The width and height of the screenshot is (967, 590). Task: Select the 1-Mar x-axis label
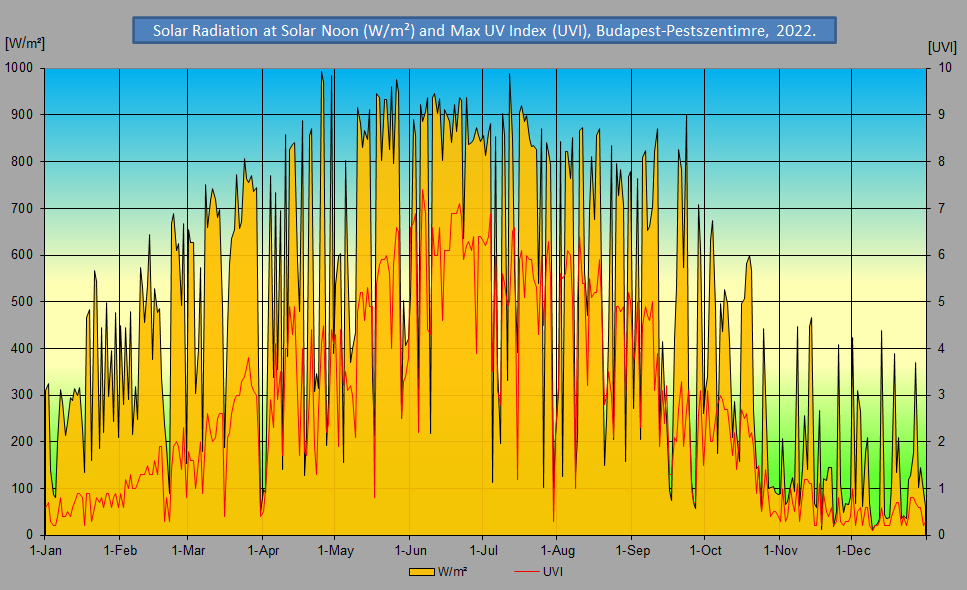click(x=188, y=550)
